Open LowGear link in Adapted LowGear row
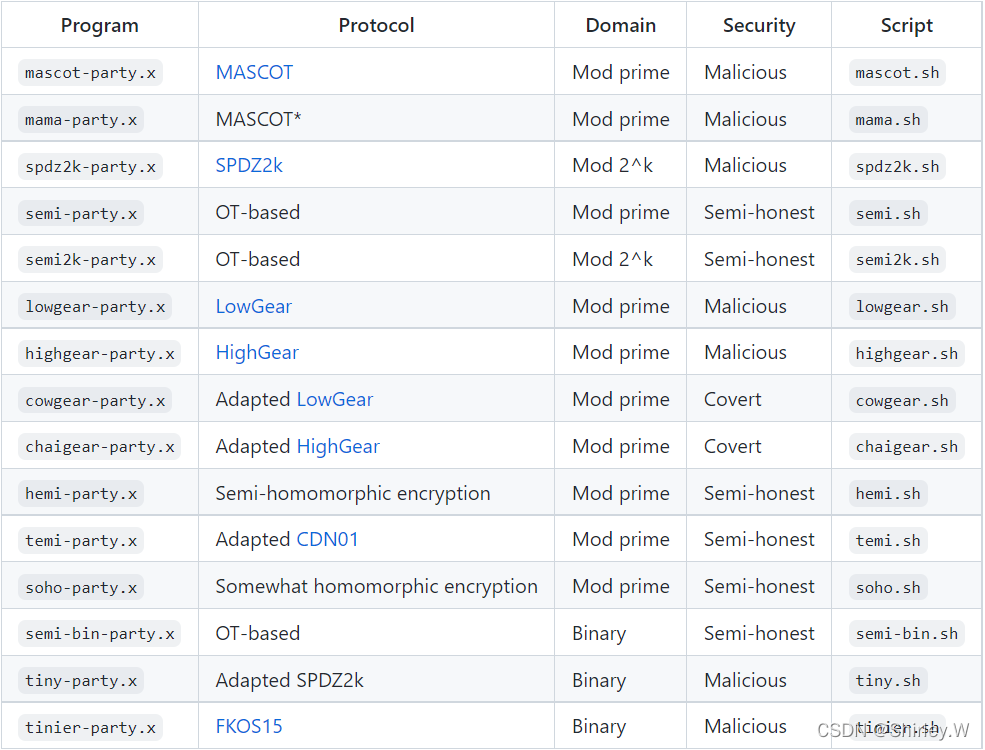 (335, 399)
